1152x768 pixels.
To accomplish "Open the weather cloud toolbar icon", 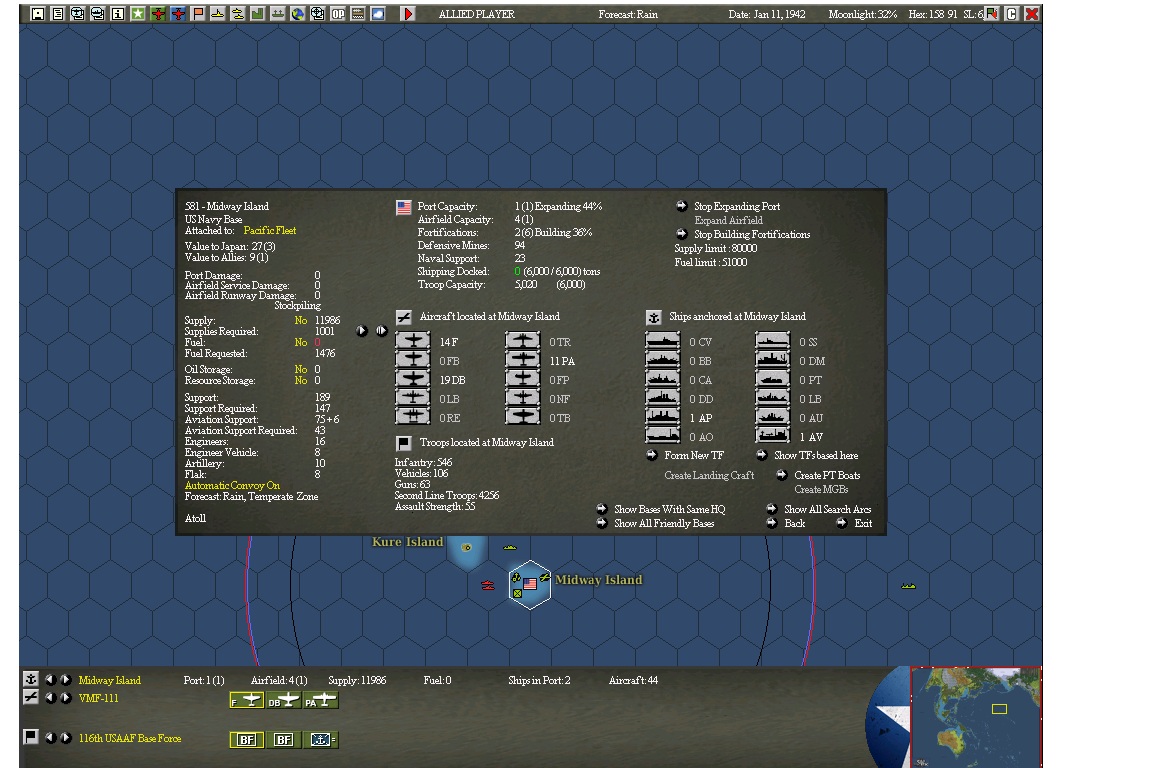I will pos(378,14).
